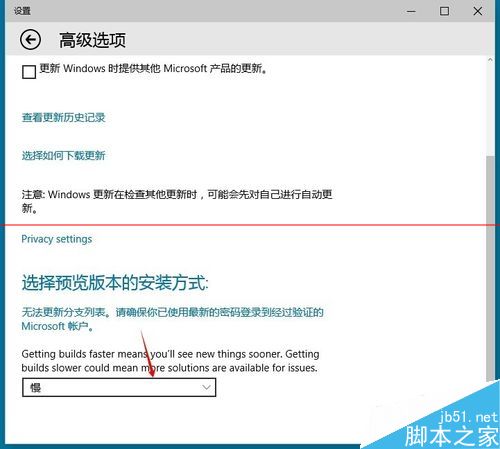Click the 注意: Windows 更新 note text
This screenshot has width=500, height=449.
pyautogui.click(x=177, y=201)
